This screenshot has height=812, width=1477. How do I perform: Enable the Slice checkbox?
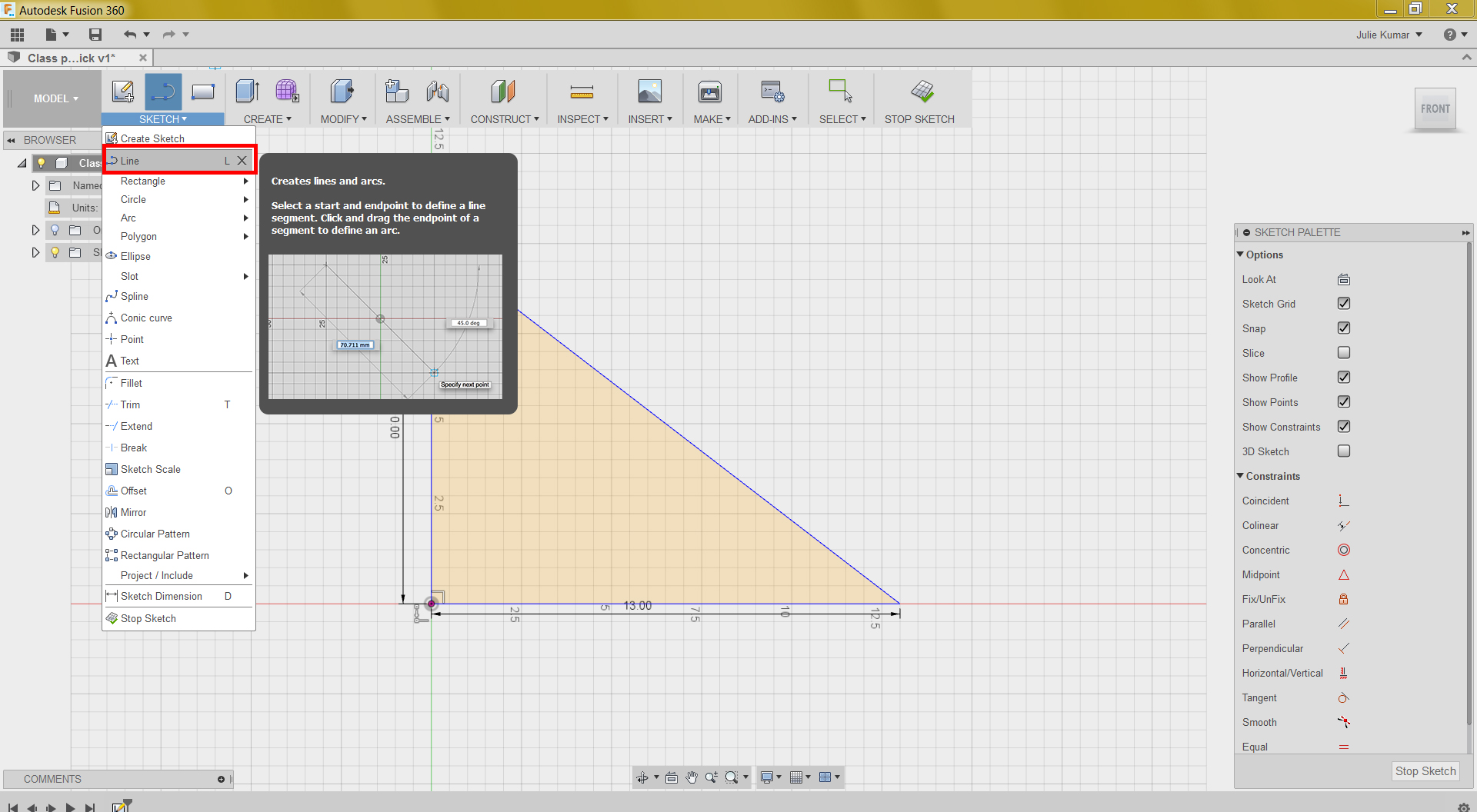(x=1343, y=353)
